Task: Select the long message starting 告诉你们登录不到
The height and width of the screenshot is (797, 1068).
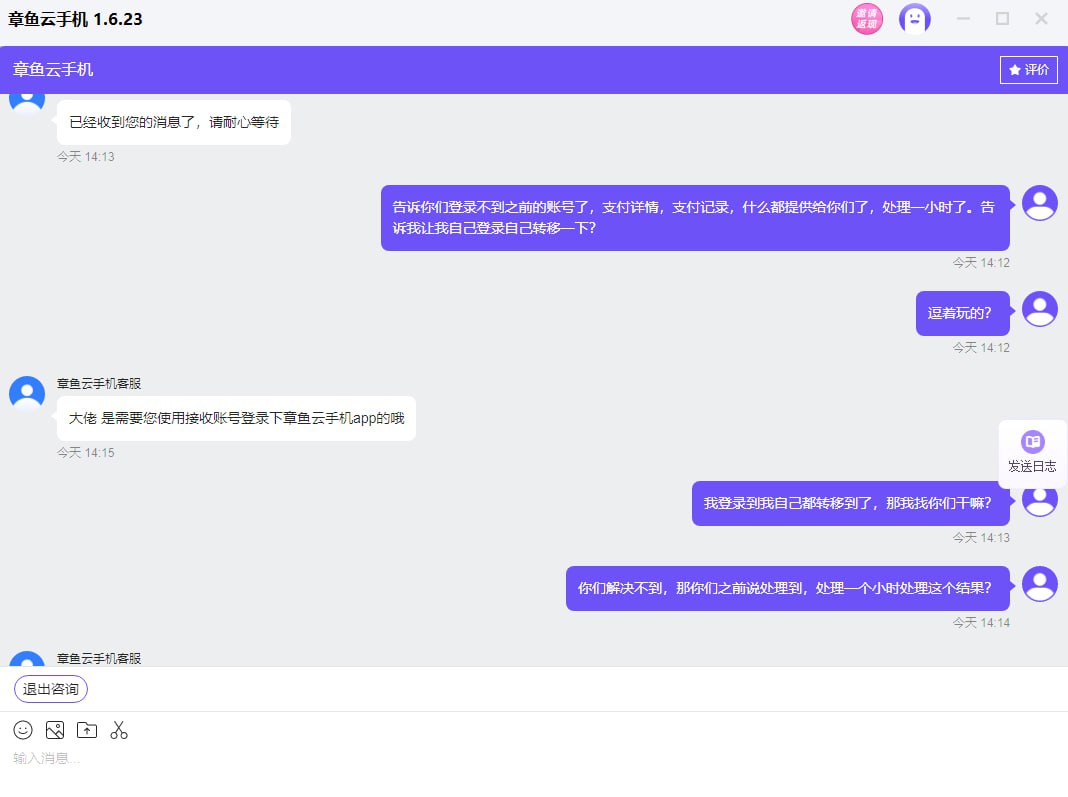Action: point(695,218)
